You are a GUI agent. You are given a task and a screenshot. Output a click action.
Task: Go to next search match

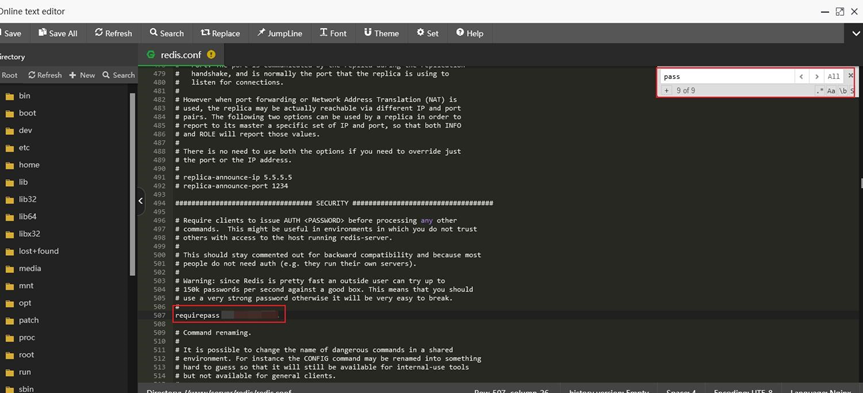[x=817, y=77]
